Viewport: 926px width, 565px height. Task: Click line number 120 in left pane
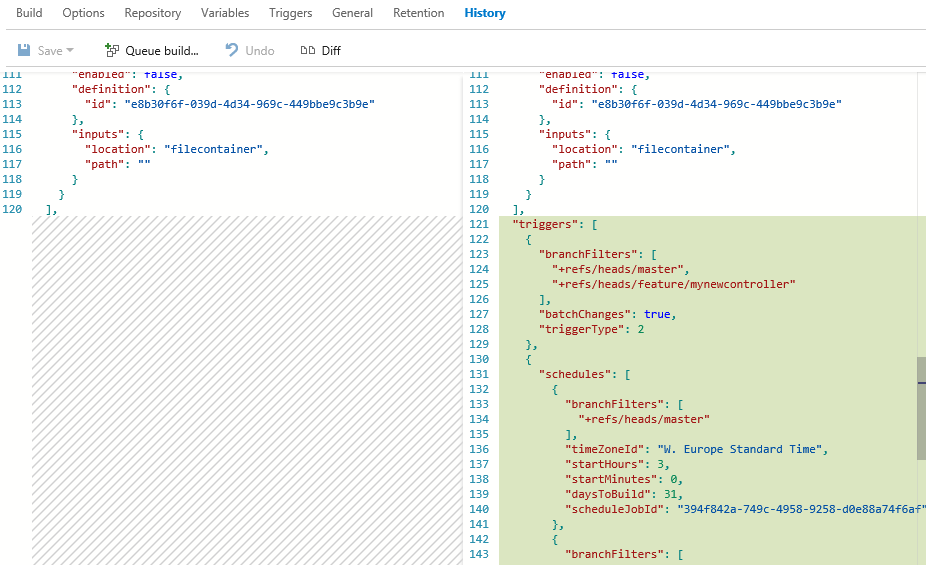point(12,209)
